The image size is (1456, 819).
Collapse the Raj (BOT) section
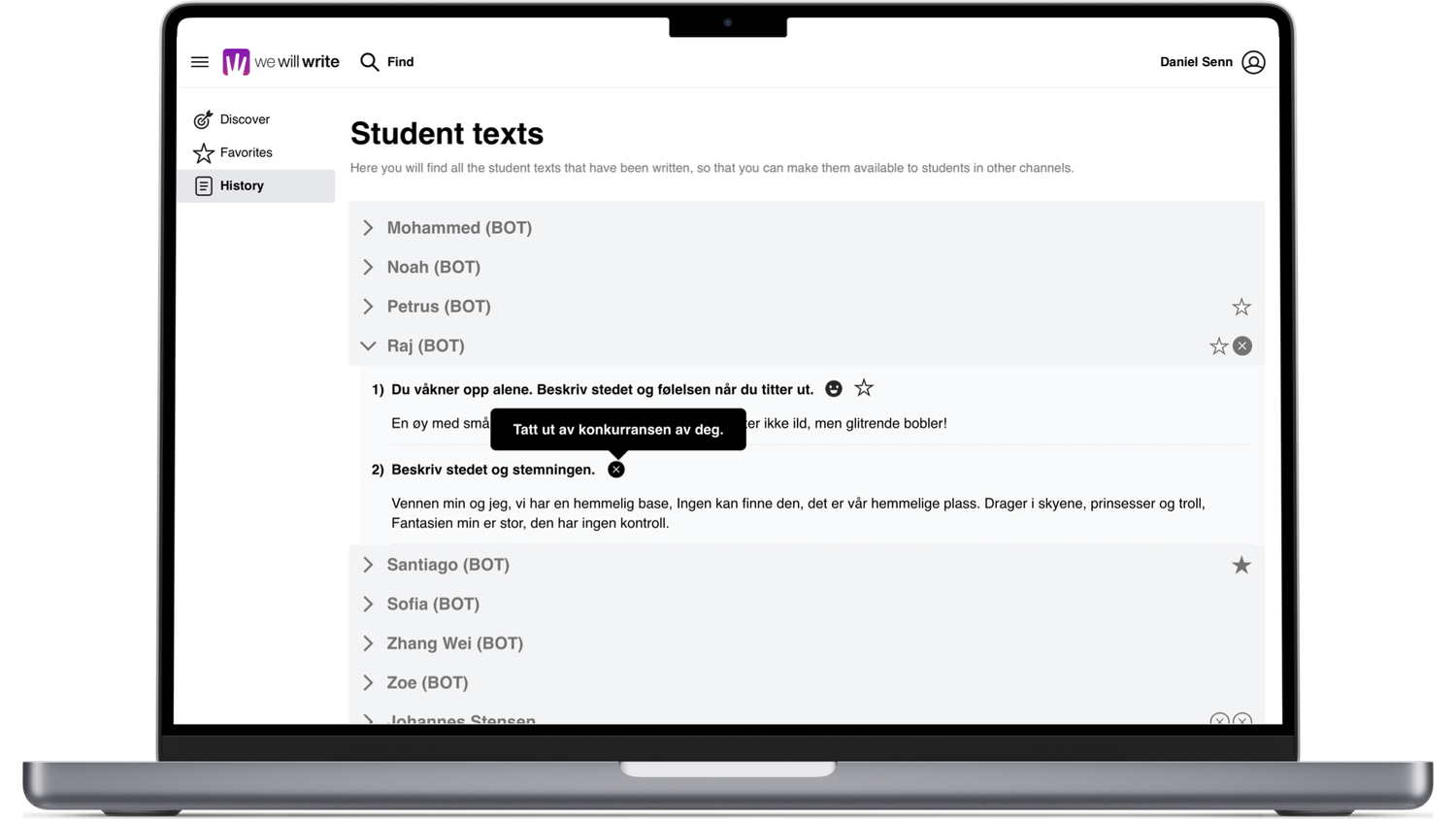pos(368,345)
